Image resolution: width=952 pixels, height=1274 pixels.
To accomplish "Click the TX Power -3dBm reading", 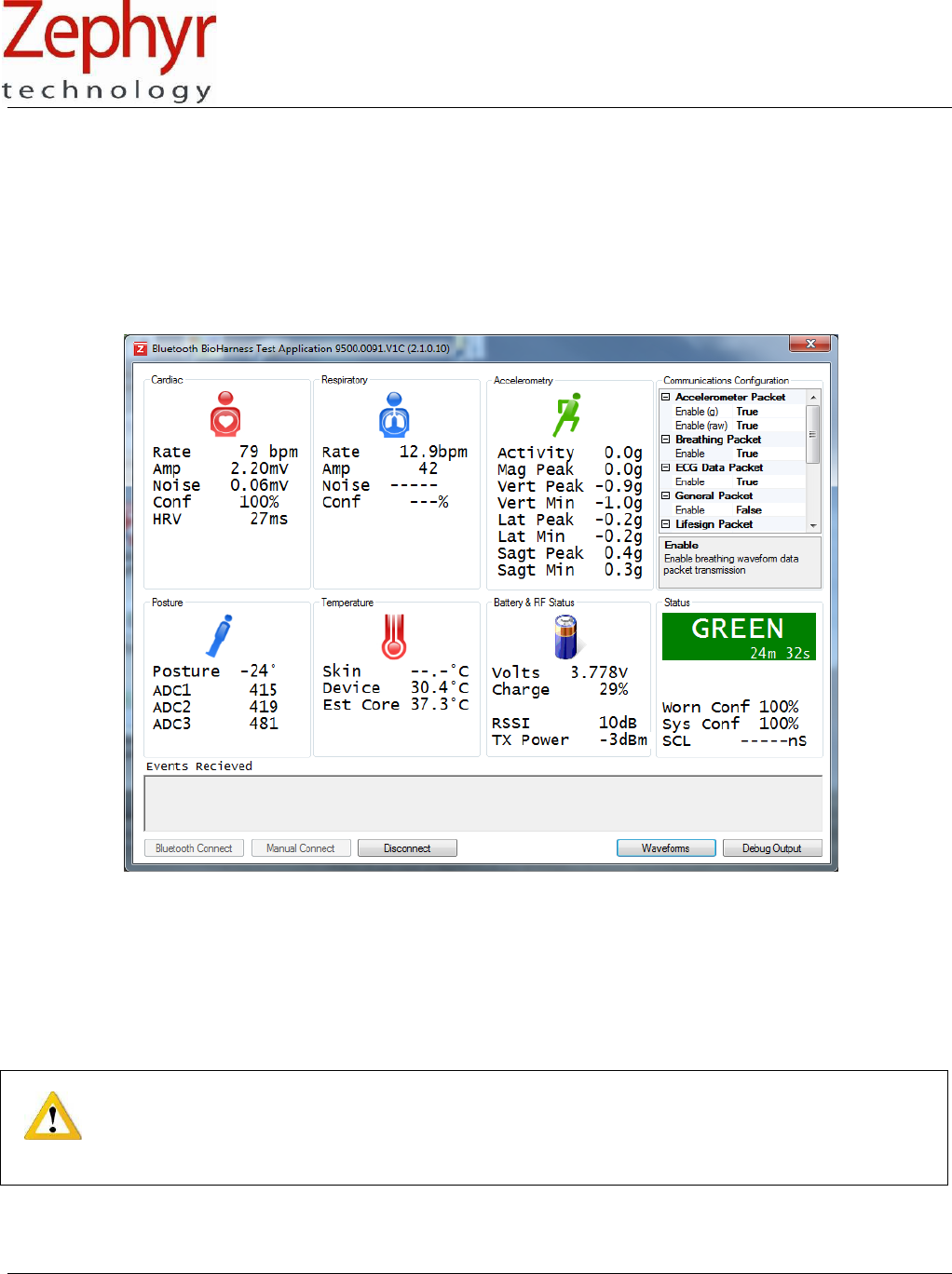I will 569,739.
